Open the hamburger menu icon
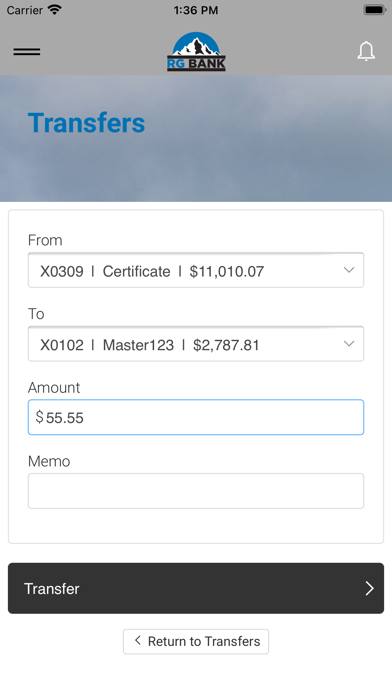 [x=27, y=51]
